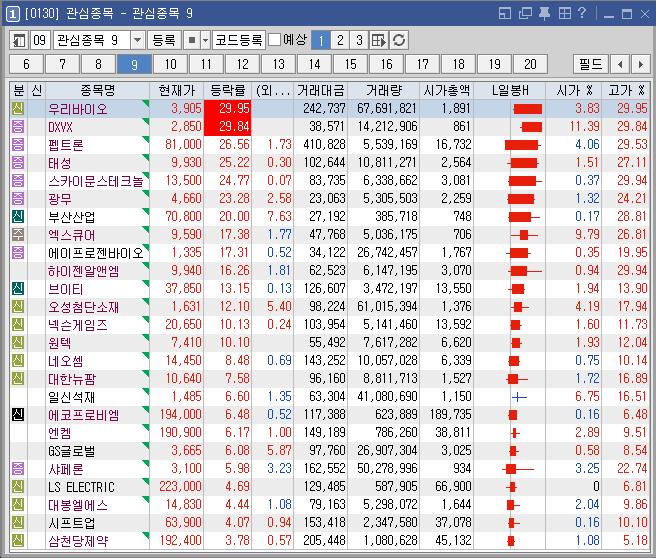The height and width of the screenshot is (558, 656).
Task: Click the 신 badge for 브이티
Action: 18,288
